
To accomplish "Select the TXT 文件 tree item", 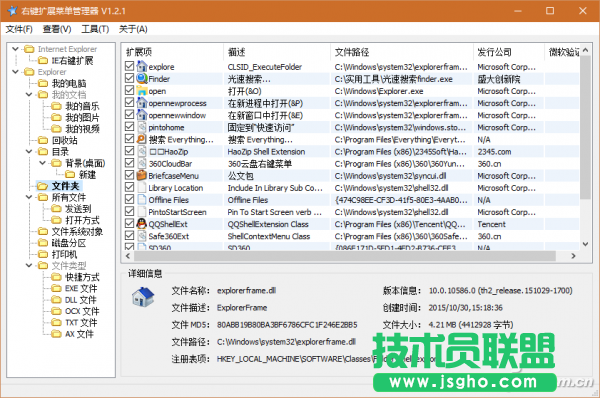I will click(x=81, y=323).
